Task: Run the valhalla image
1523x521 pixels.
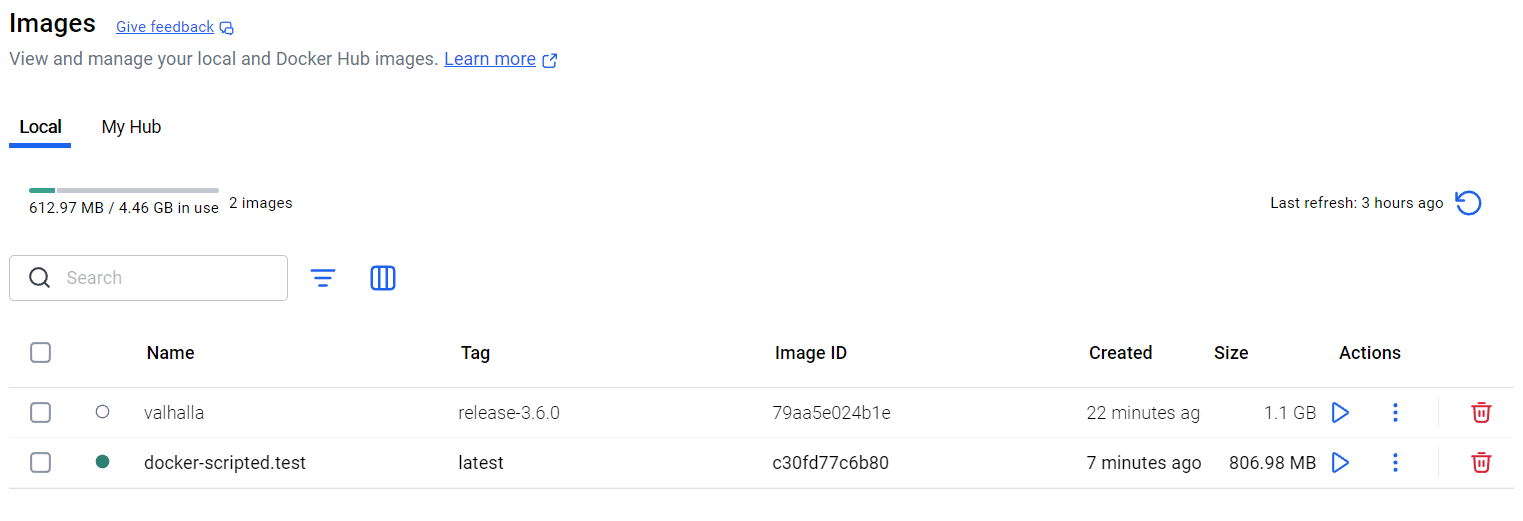Action: pyautogui.click(x=1341, y=412)
